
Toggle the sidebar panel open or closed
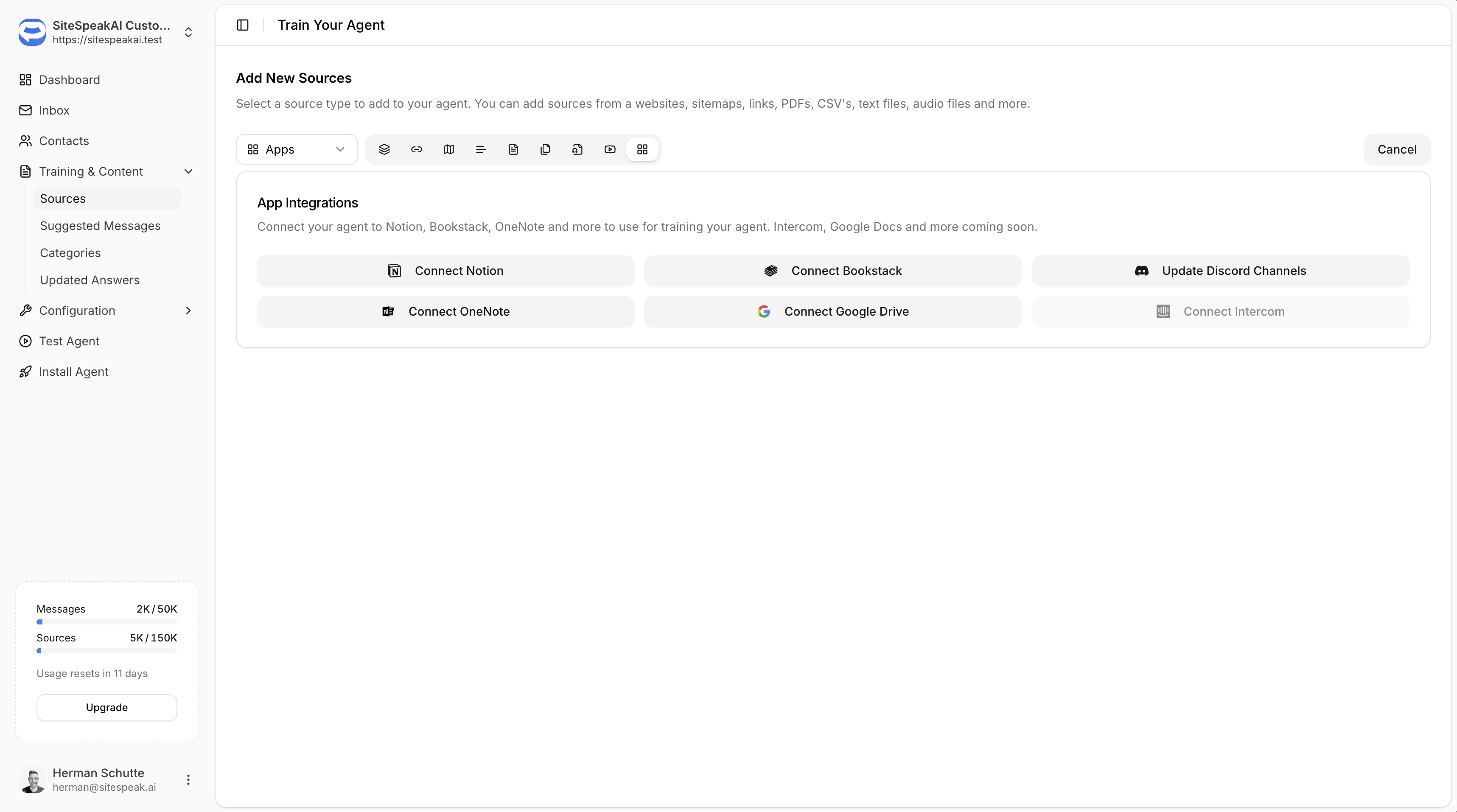pyautogui.click(x=243, y=25)
